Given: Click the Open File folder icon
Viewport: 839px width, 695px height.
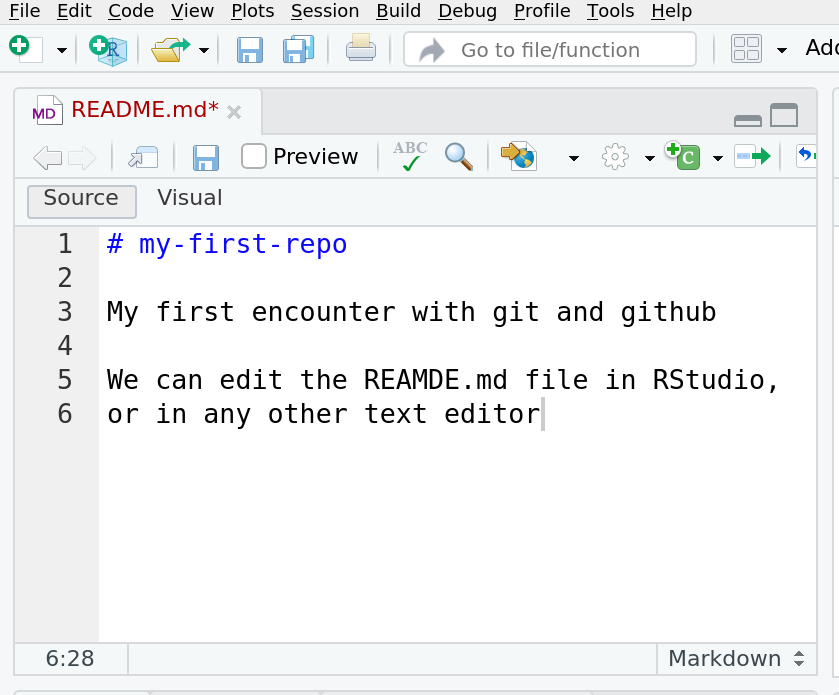Looking at the screenshot, I should [170, 49].
